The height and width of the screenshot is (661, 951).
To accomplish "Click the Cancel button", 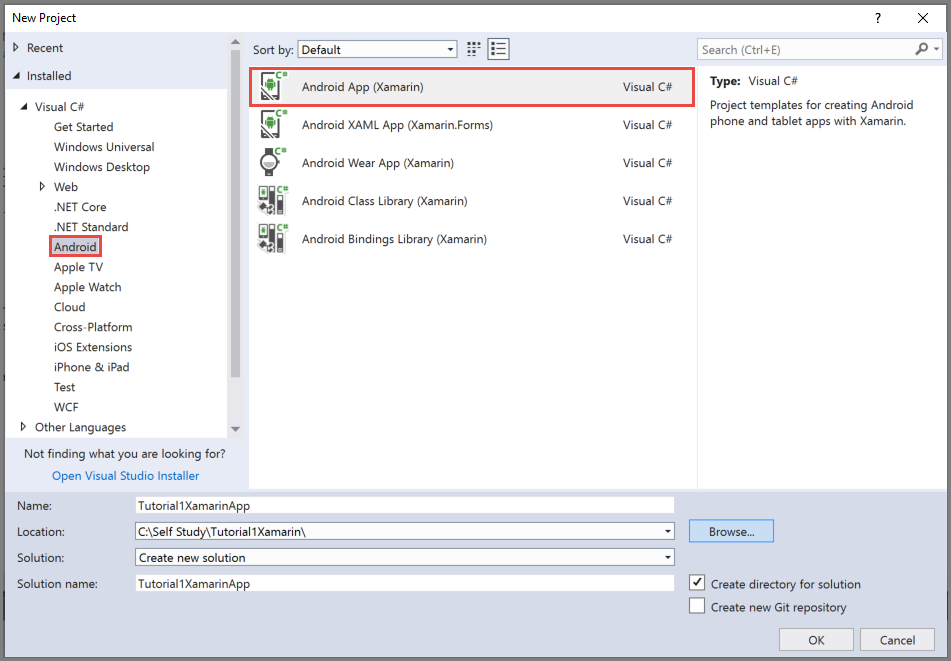I will (897, 640).
